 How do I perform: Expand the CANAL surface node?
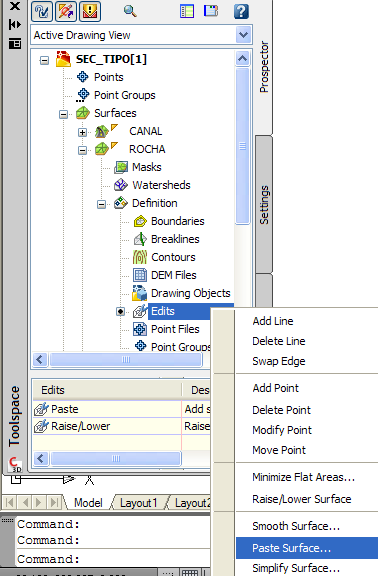click(83, 132)
